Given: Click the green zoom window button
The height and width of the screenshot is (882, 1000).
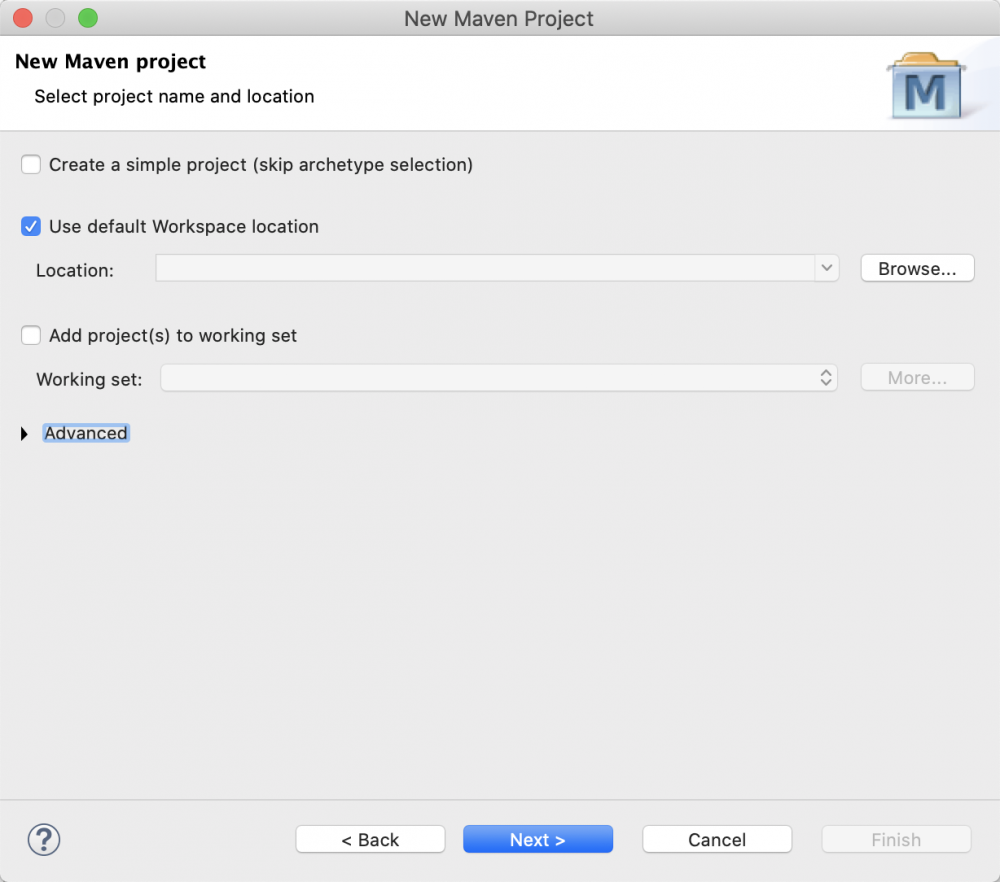Looking at the screenshot, I should coord(88,18).
